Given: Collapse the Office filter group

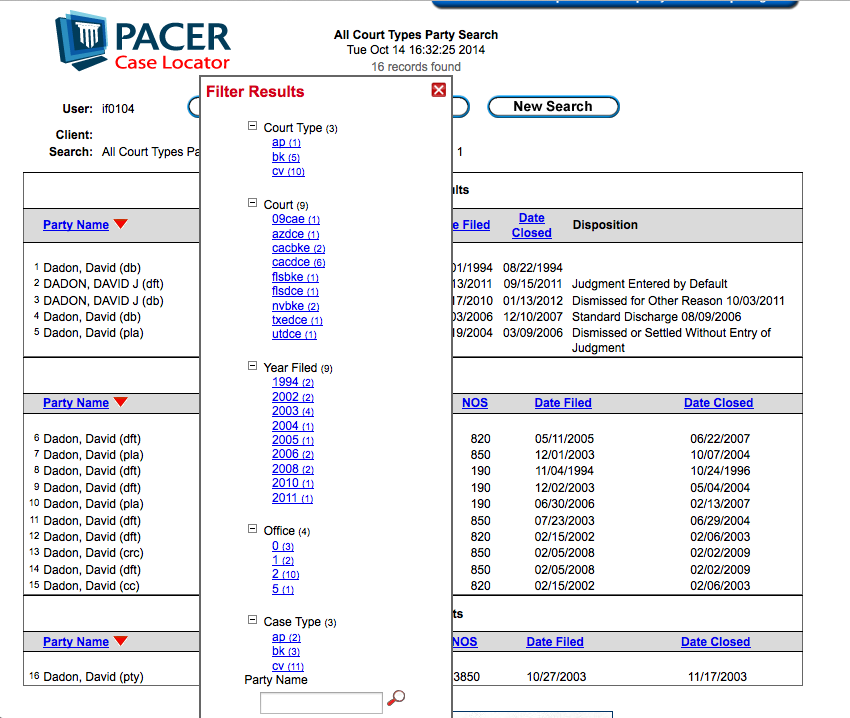Looking at the screenshot, I should point(252,529).
